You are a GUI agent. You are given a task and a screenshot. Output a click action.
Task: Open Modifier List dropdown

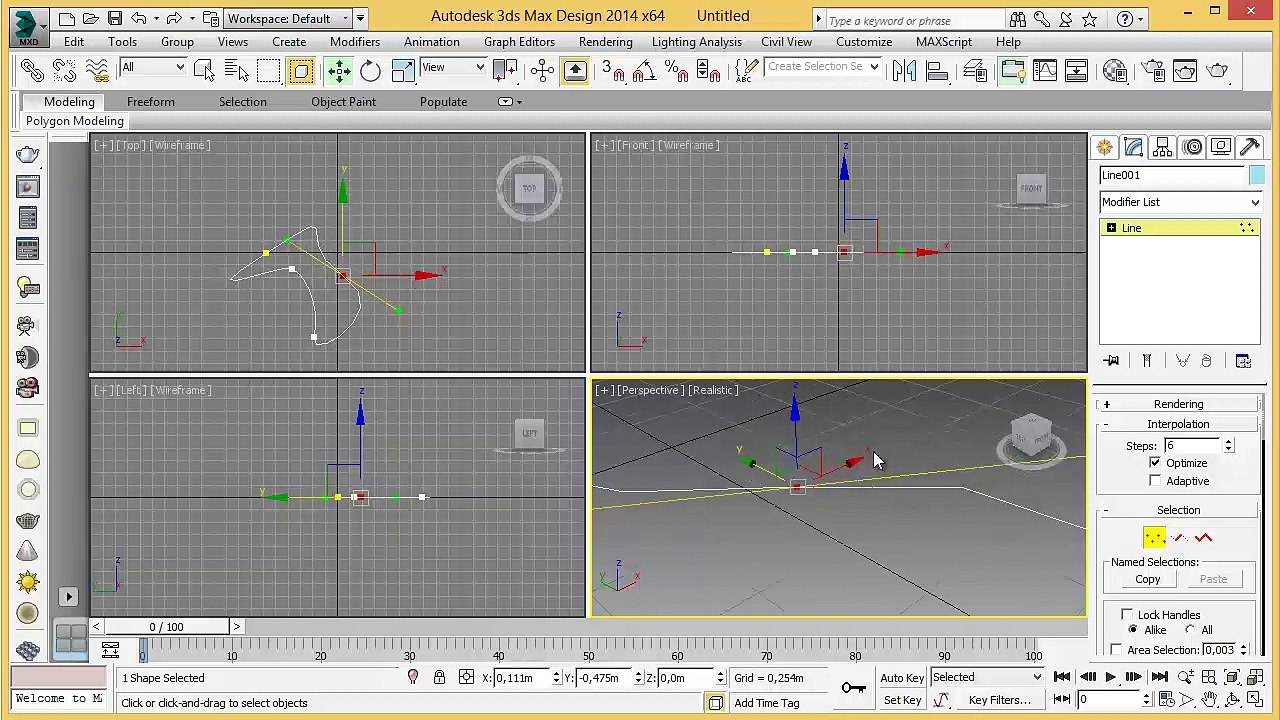[1180, 202]
